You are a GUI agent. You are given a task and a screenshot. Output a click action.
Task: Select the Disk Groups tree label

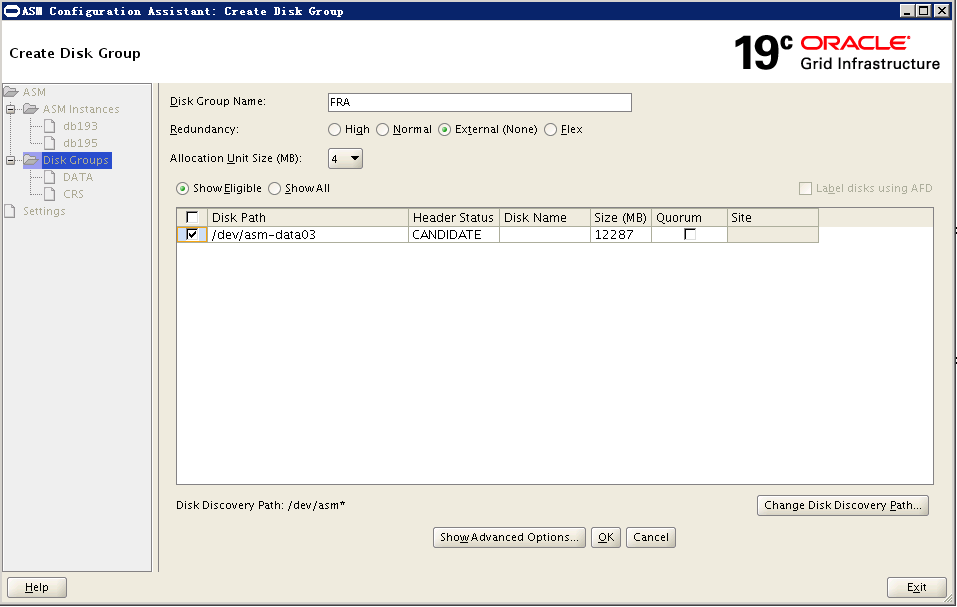76,160
